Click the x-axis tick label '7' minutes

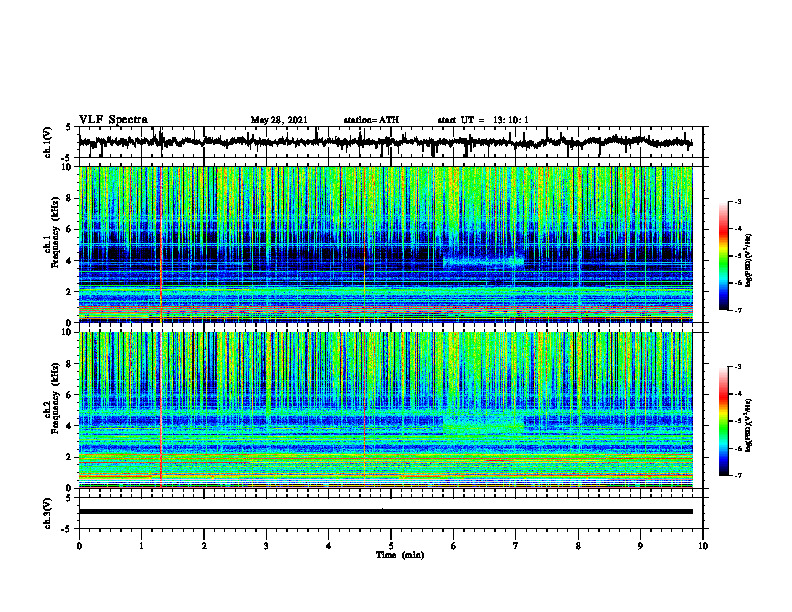click(516, 546)
